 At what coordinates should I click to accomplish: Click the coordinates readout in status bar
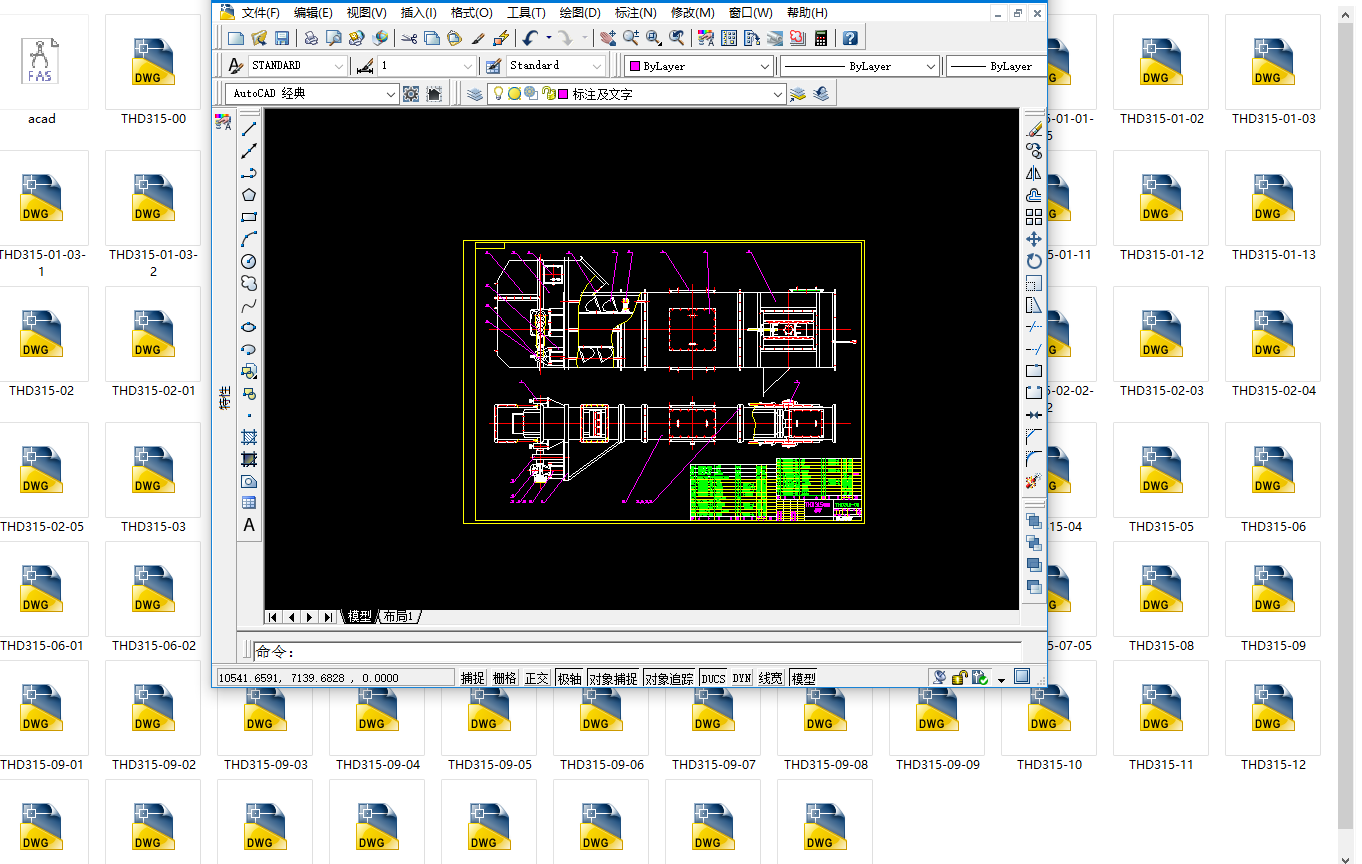(335, 678)
